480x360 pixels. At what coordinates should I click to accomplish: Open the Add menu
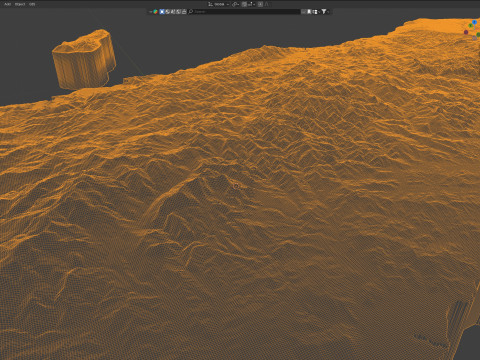(x=7, y=4)
